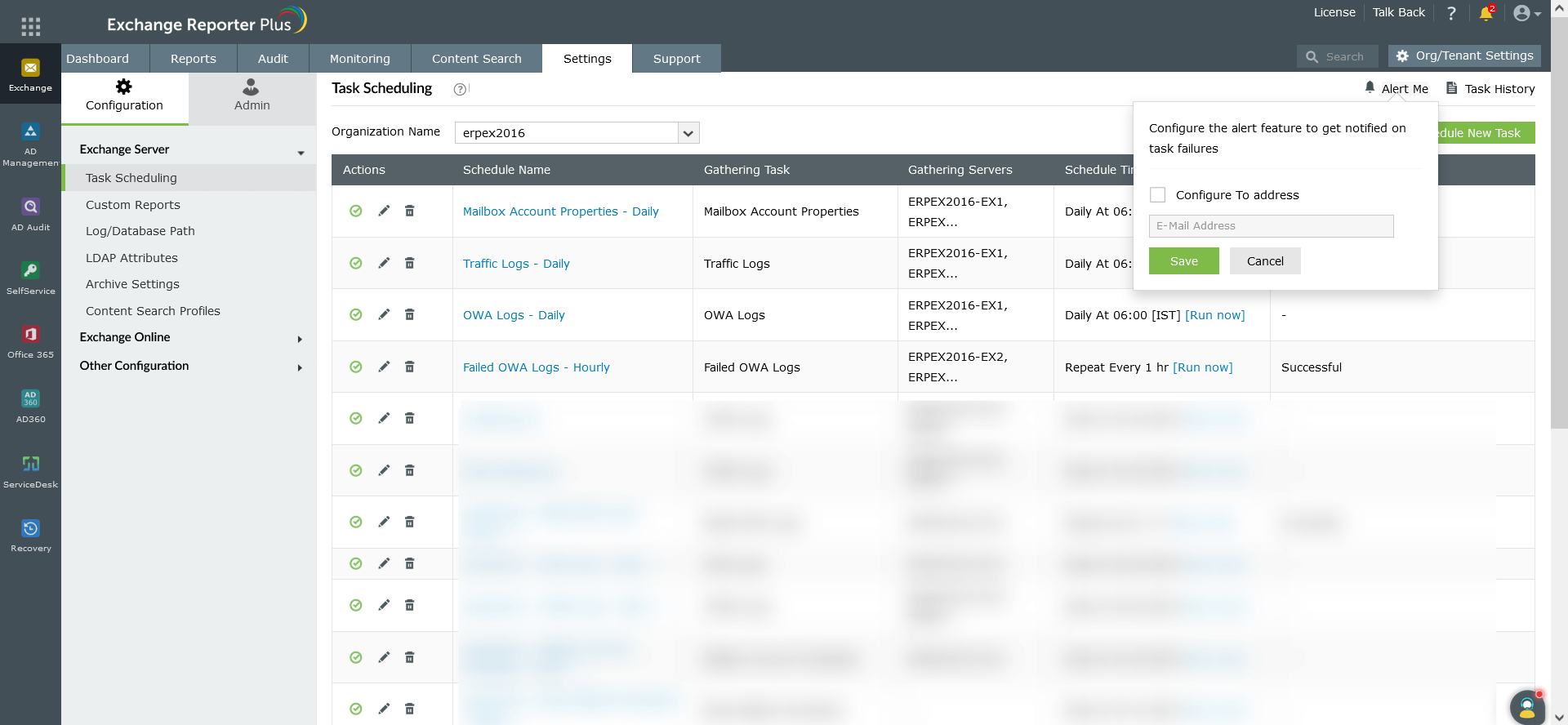Edit the Failed OWA Logs - Hourly schedule

point(384,367)
